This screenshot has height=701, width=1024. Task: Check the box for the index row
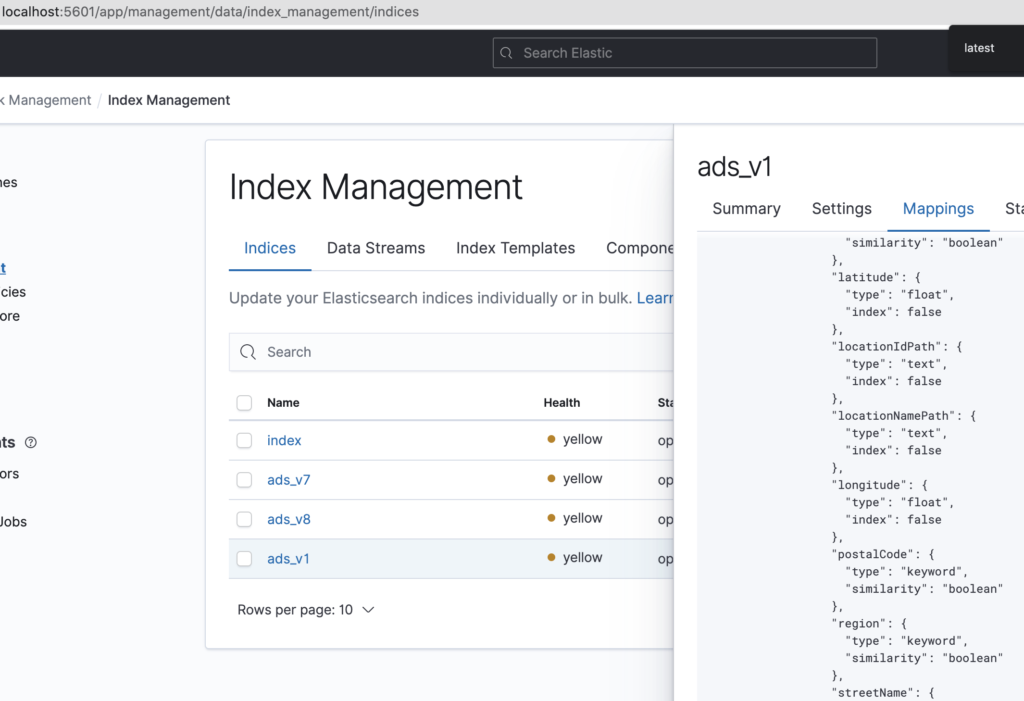click(244, 440)
